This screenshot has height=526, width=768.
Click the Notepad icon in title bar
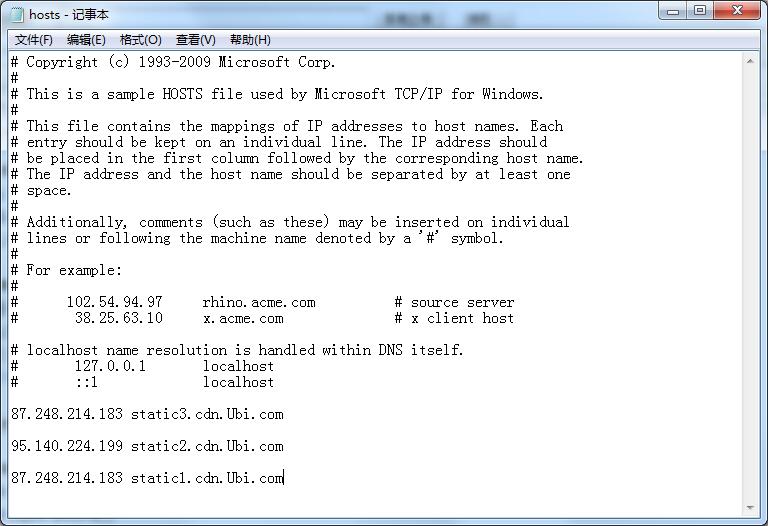[16, 15]
